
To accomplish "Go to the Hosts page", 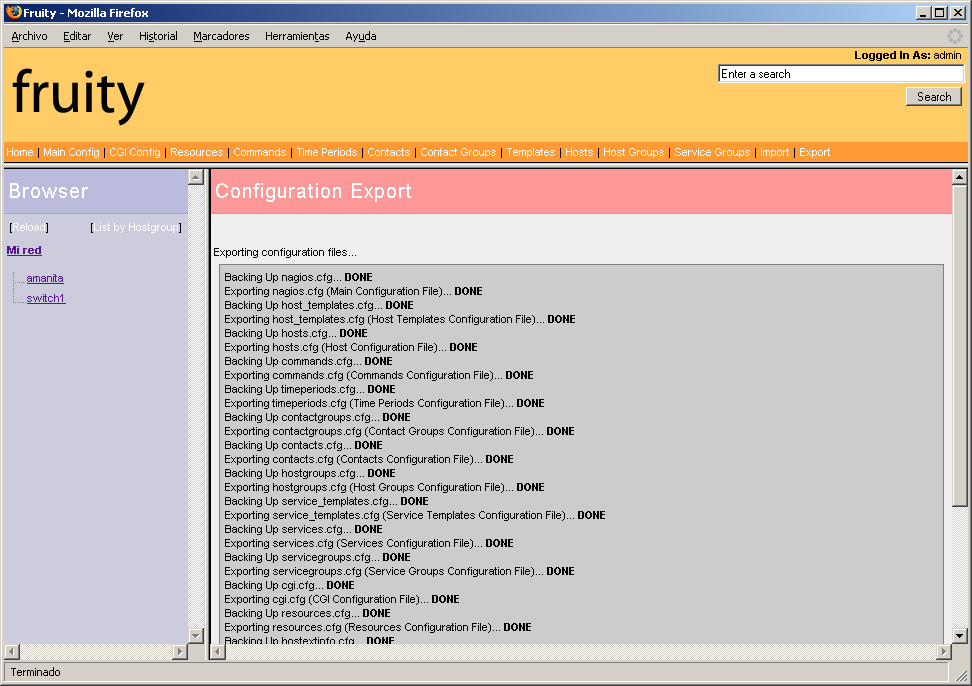I will pos(579,152).
